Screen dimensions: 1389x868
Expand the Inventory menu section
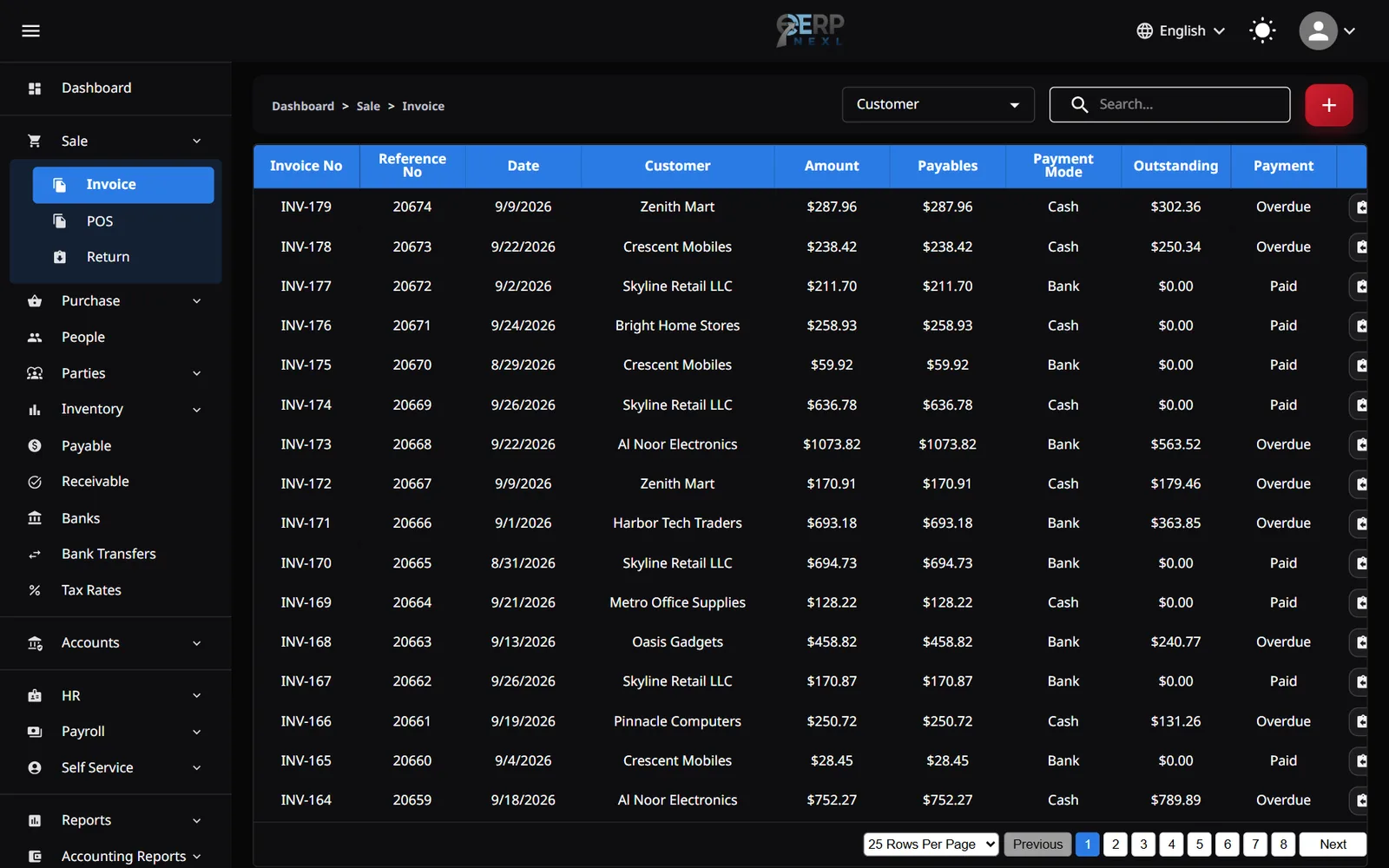click(x=116, y=410)
